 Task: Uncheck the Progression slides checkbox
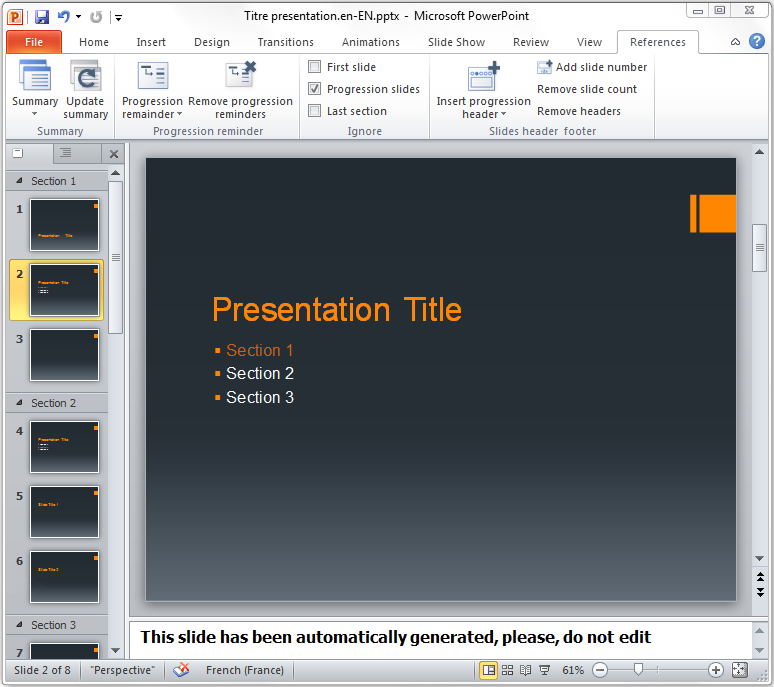314,88
